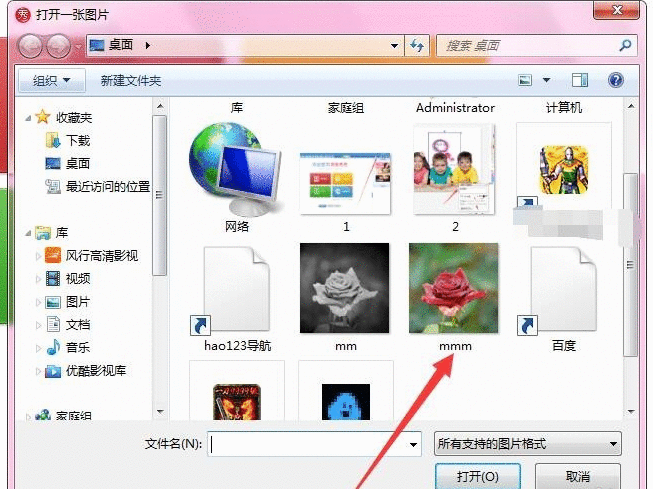Select the 网络 globe and monitor icon
Image resolution: width=653 pixels, height=489 pixels.
[x=236, y=168]
